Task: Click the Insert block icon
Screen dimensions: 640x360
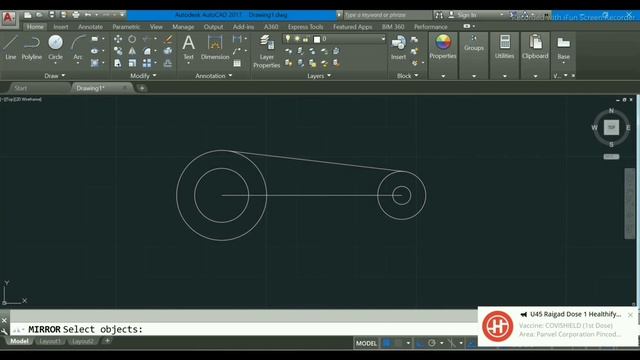Action: (398, 47)
